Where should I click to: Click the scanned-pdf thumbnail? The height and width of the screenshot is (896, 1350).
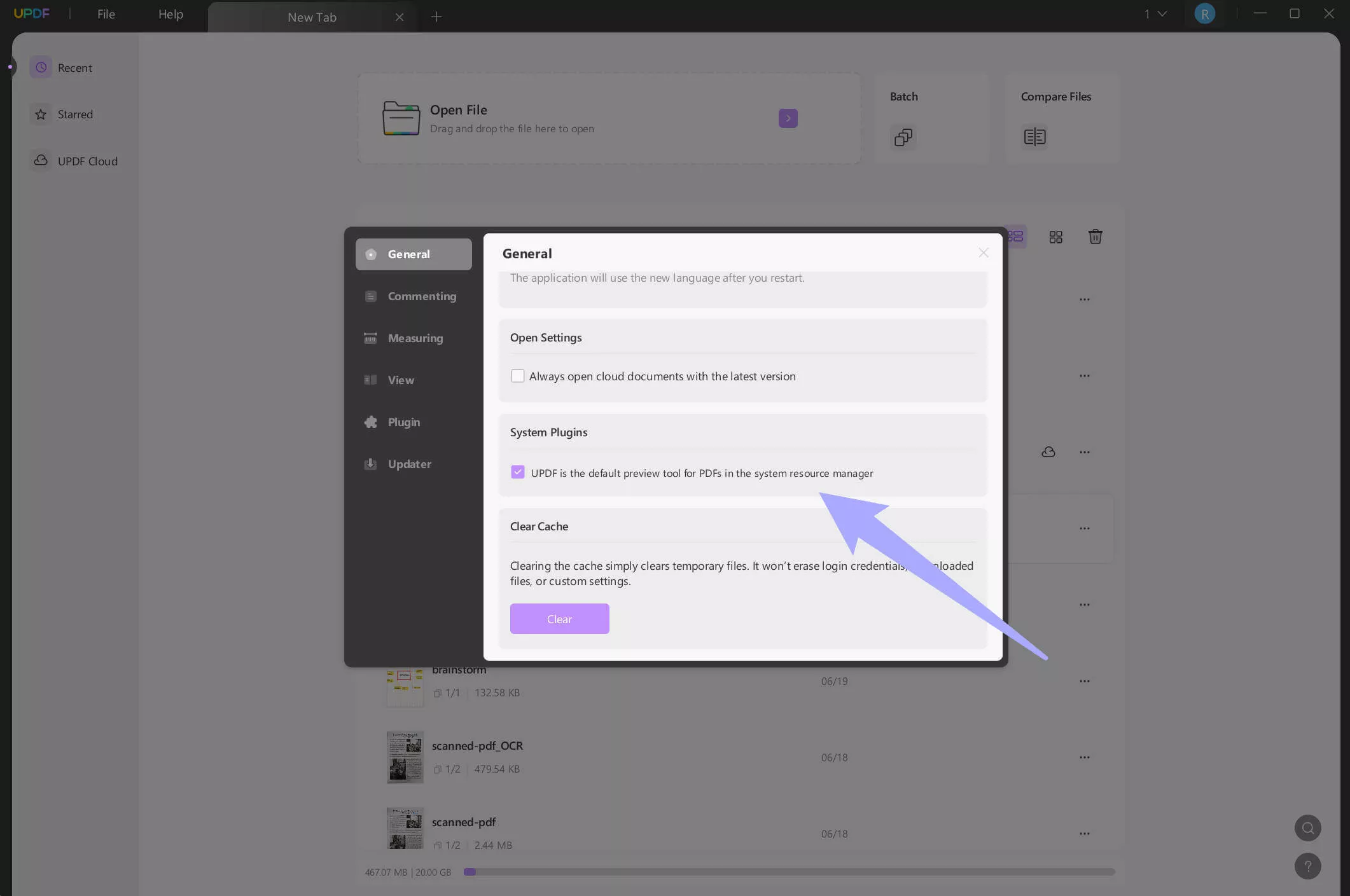pos(405,829)
